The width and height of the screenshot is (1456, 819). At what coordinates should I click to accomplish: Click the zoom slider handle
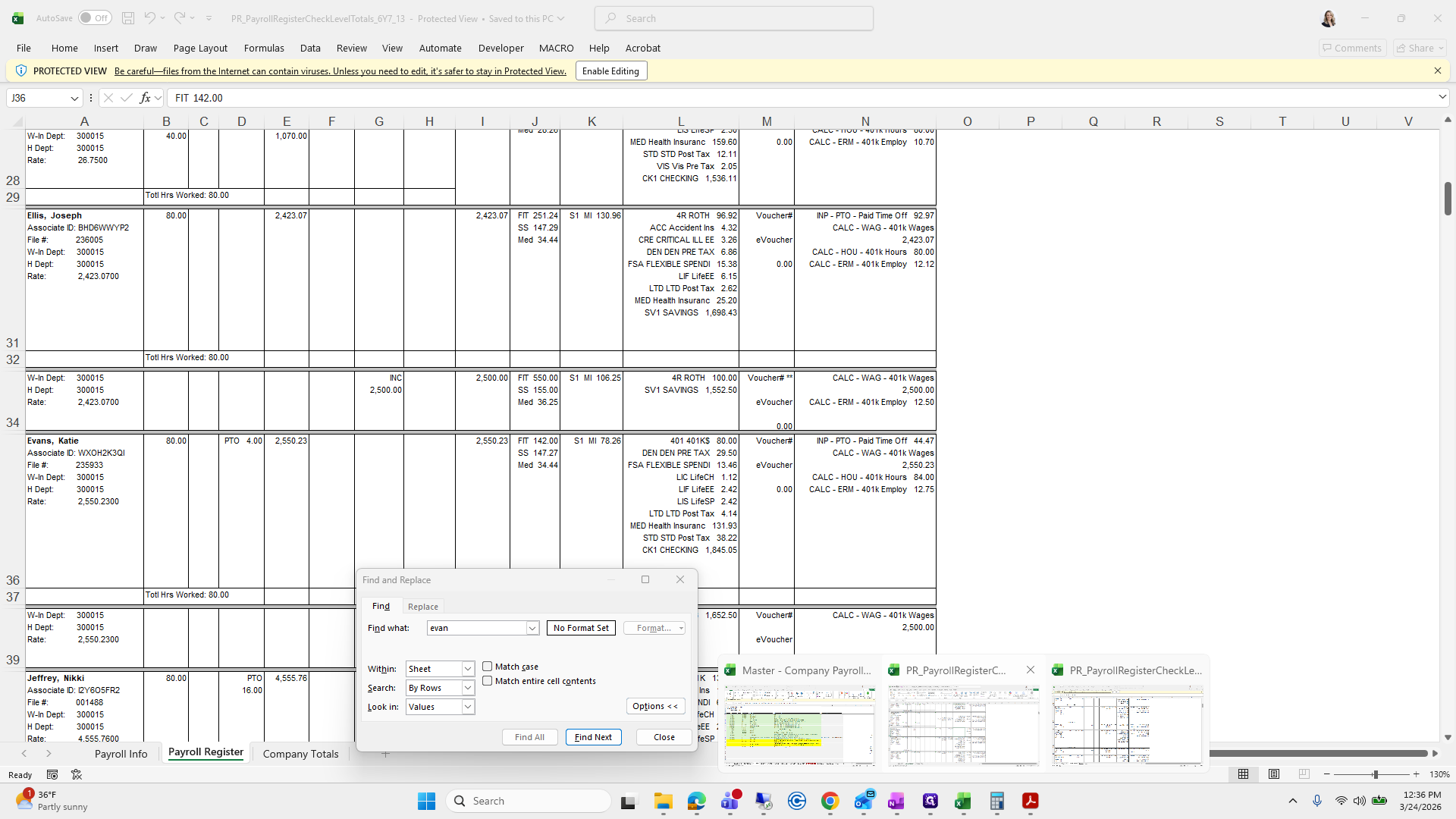[1375, 774]
